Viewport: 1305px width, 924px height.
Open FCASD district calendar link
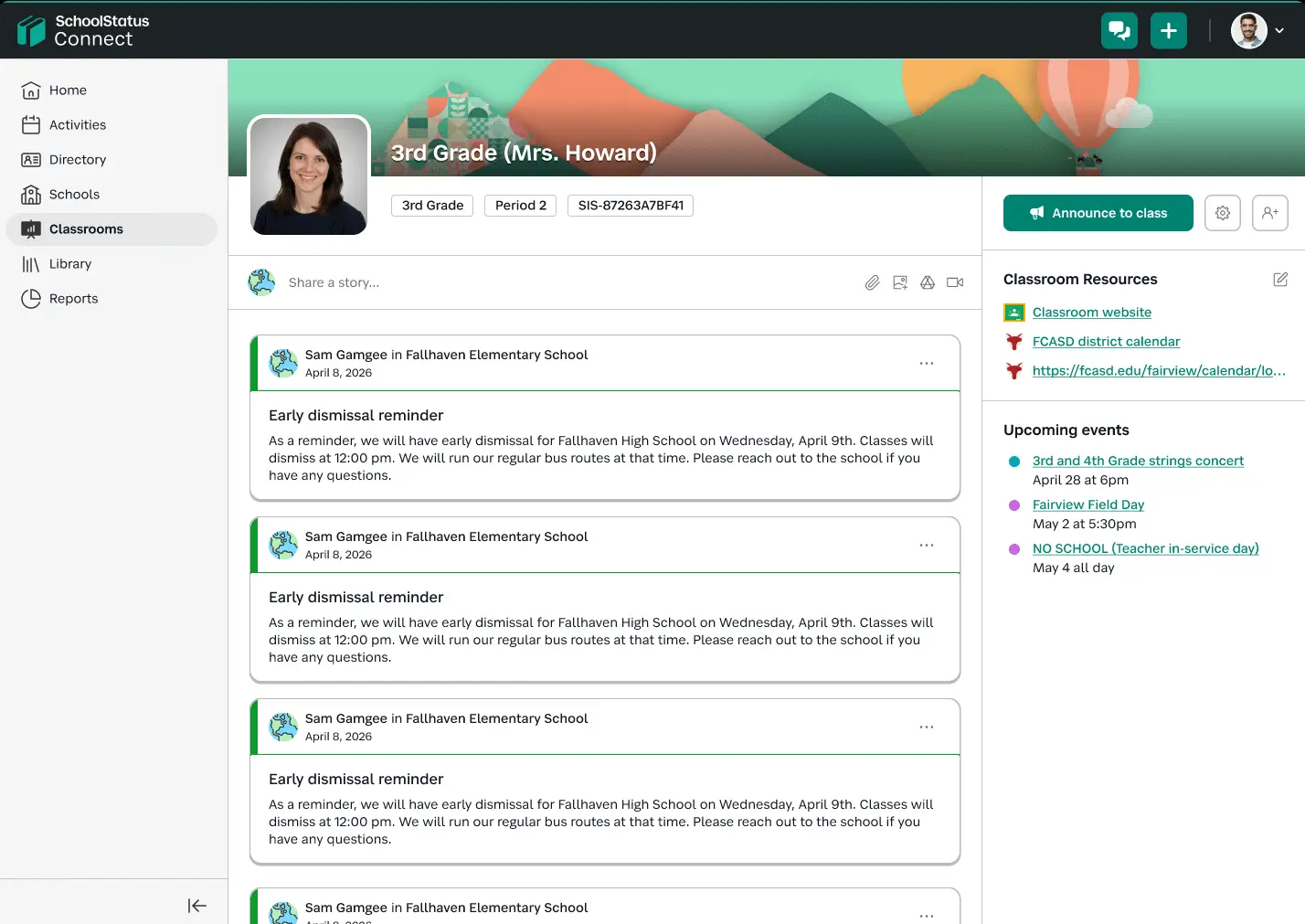pyautogui.click(x=1106, y=342)
